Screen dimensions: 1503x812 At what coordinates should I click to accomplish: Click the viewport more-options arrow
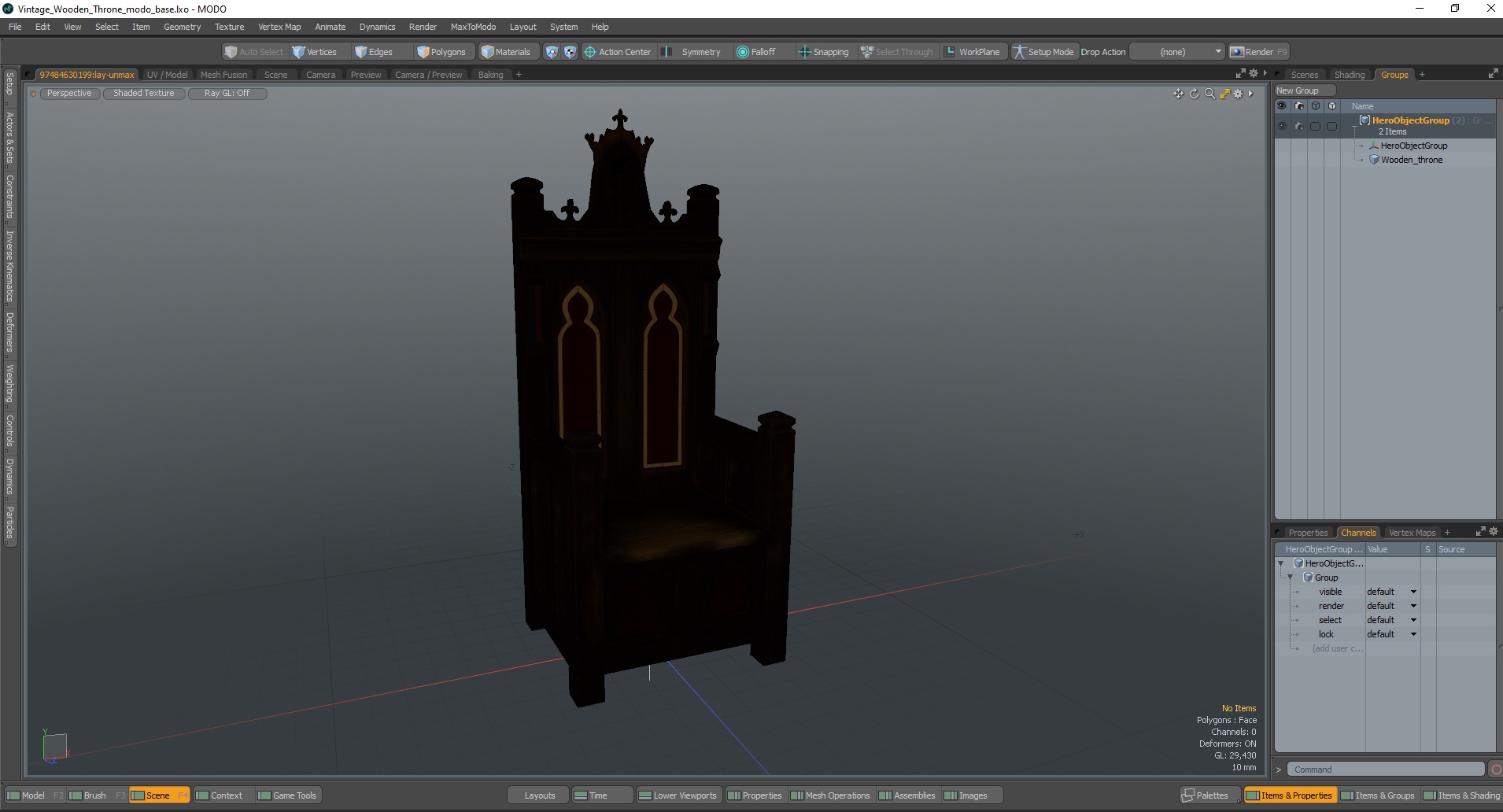click(1250, 94)
